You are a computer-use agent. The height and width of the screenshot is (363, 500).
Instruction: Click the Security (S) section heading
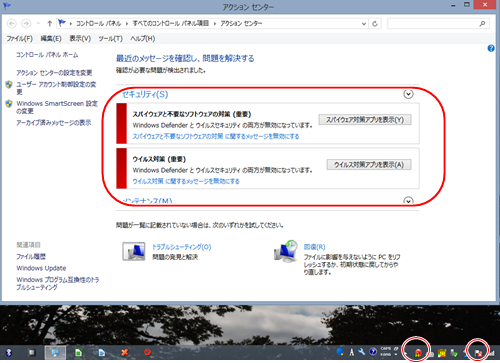click(145, 94)
